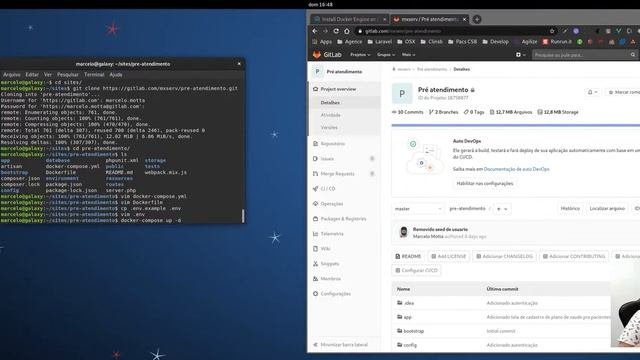This screenshot has width=640, height=360.
Task: Click the terminal window scrollbar
Action: tap(243, 216)
